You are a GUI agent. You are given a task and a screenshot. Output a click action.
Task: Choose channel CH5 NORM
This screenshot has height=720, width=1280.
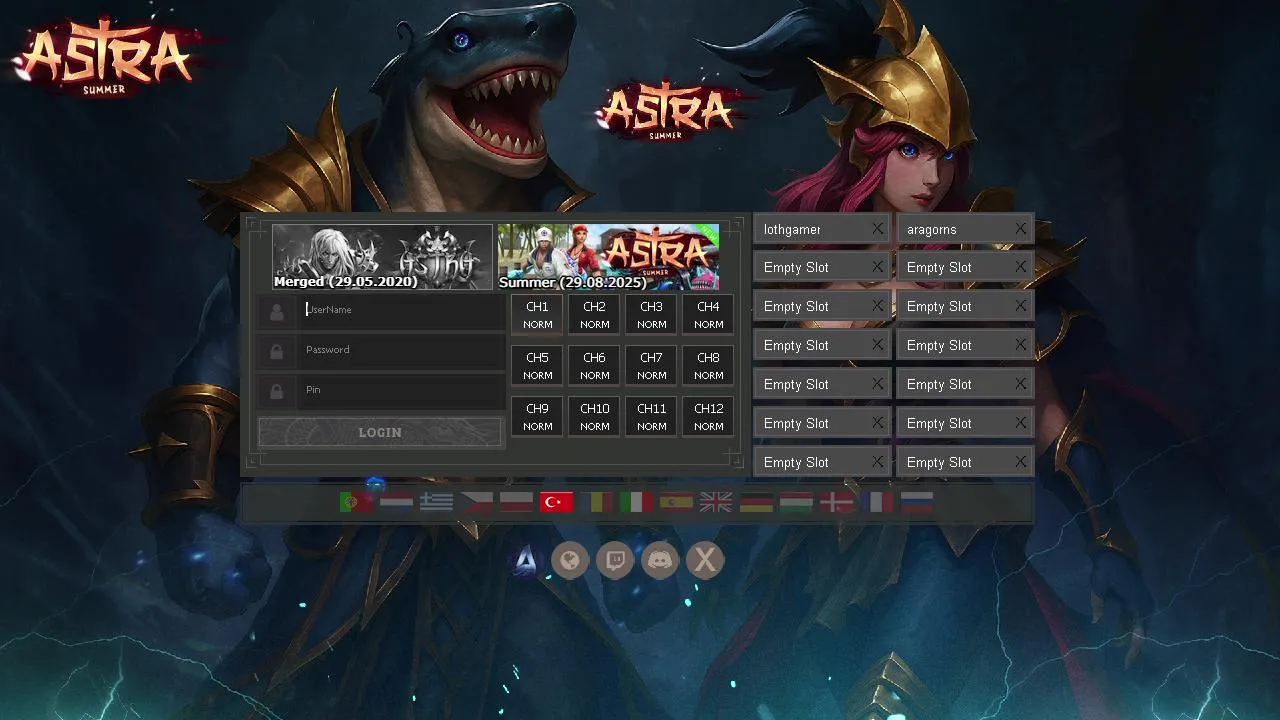537,365
